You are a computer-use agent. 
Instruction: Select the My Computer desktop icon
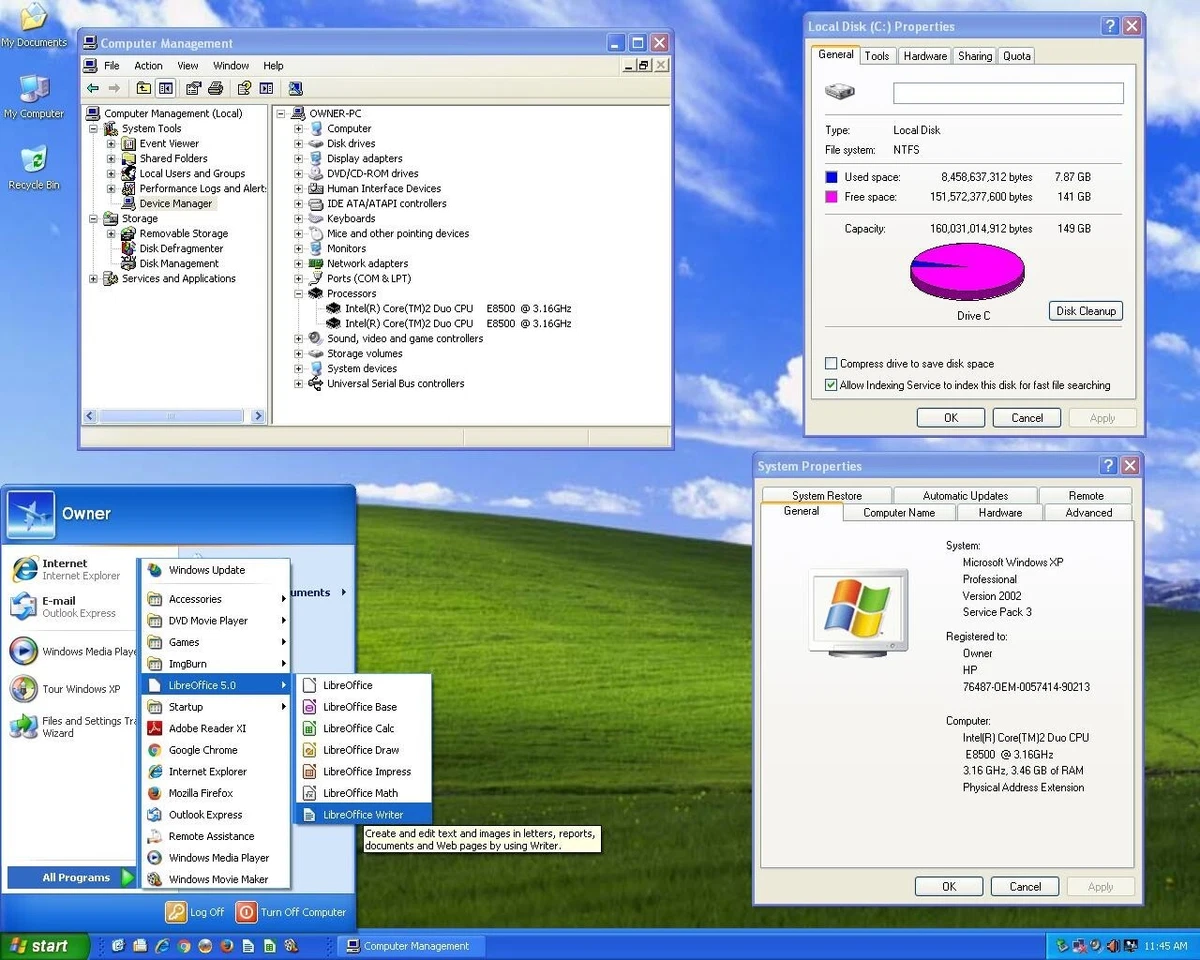coord(34,97)
